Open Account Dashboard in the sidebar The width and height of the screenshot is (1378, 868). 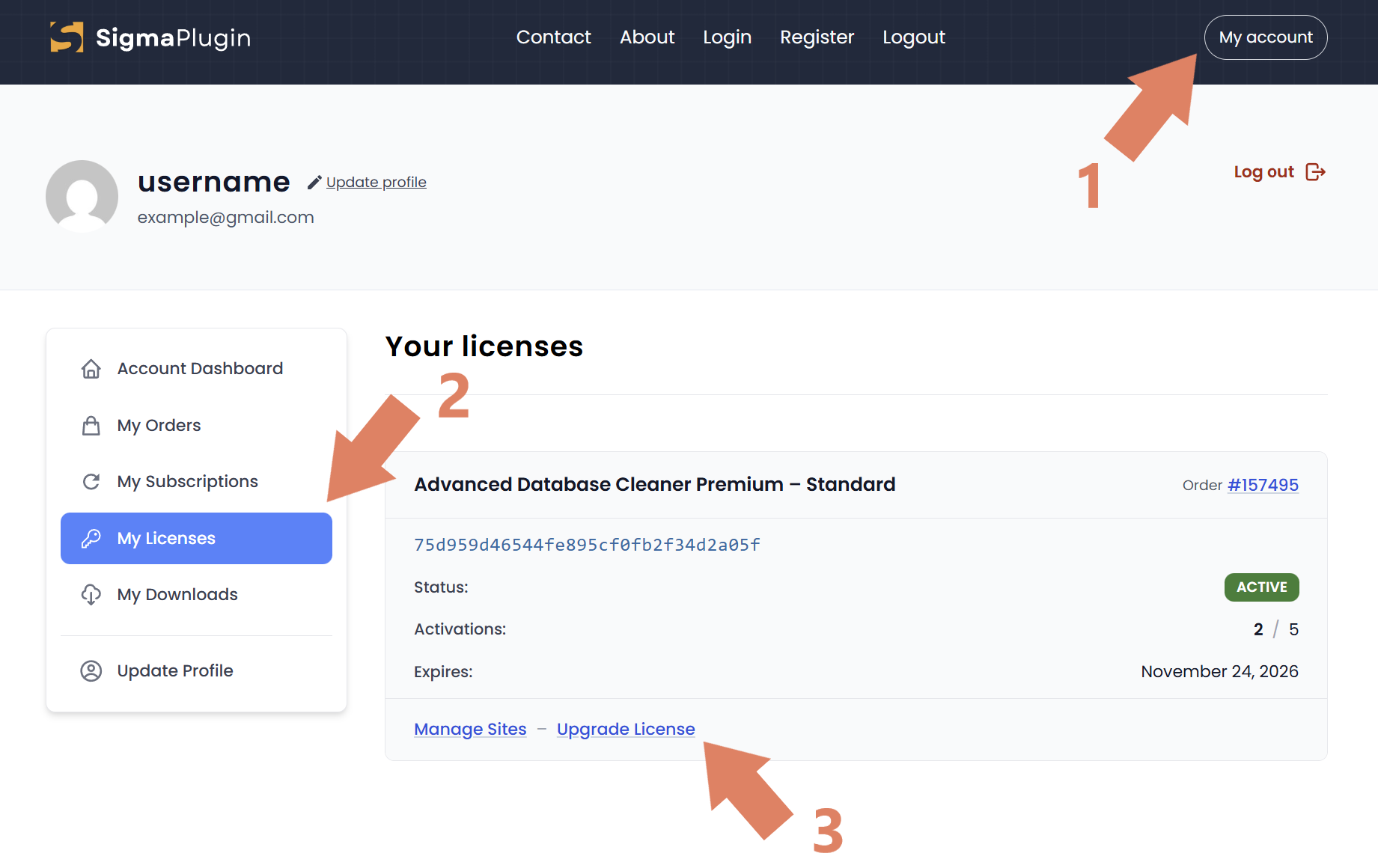coord(196,369)
